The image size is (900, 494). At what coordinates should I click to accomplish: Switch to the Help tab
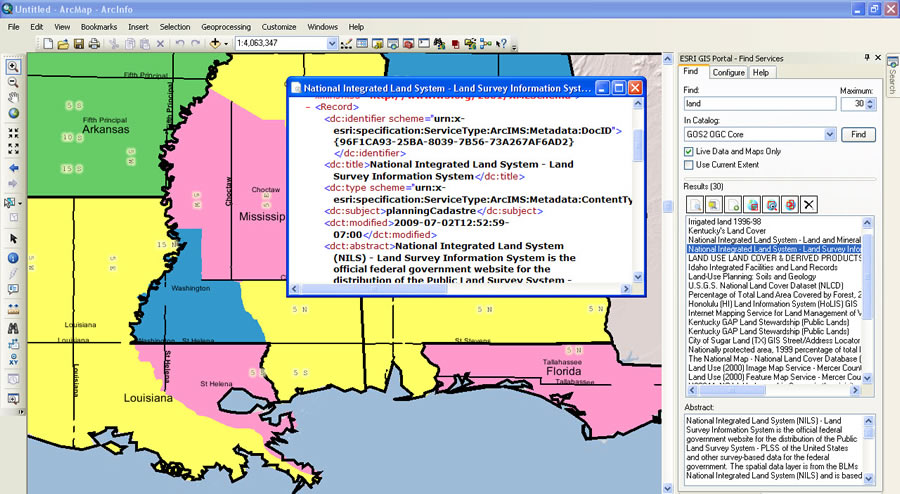tap(761, 73)
